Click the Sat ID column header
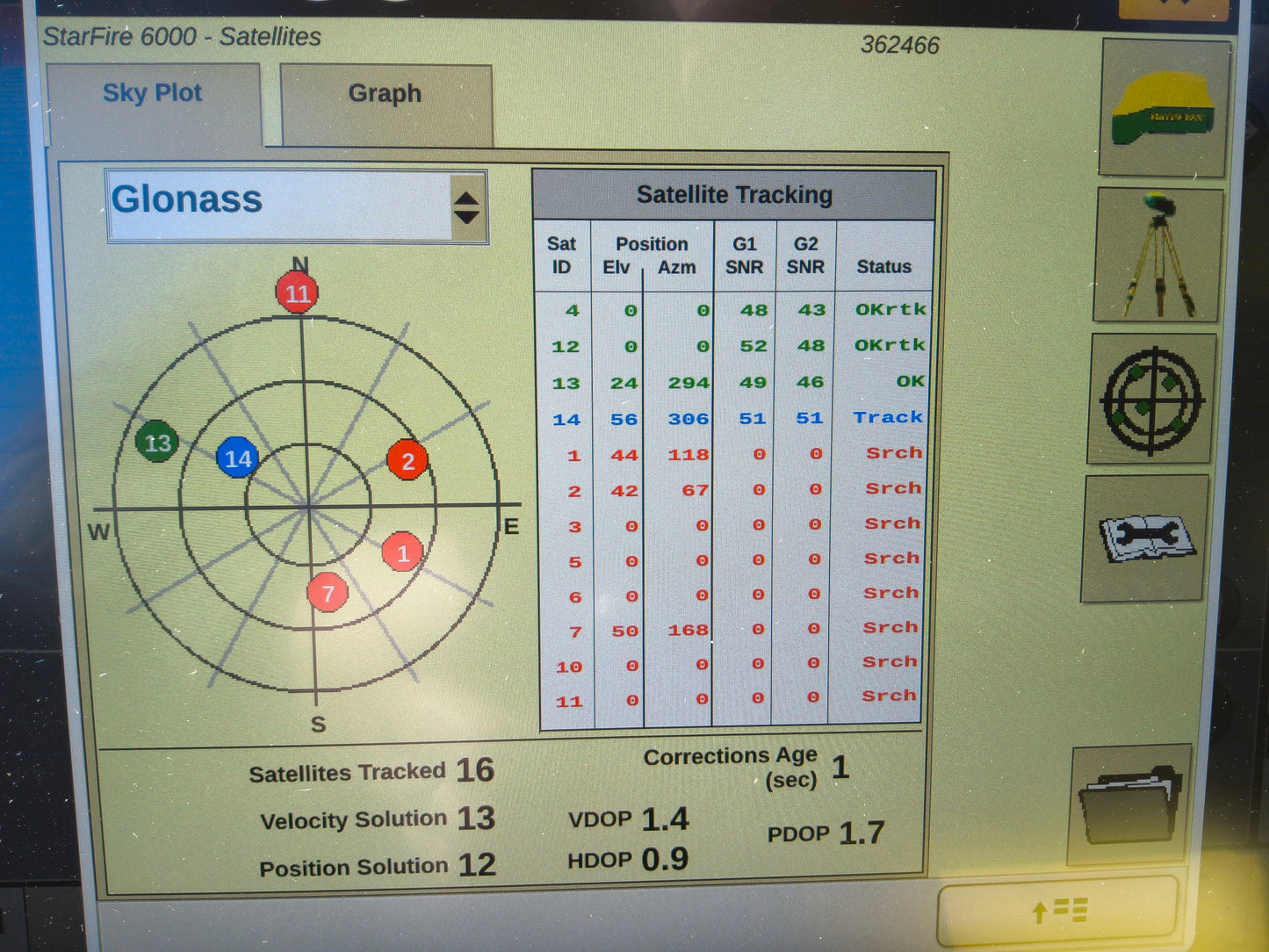This screenshot has width=1269, height=952. click(x=562, y=256)
